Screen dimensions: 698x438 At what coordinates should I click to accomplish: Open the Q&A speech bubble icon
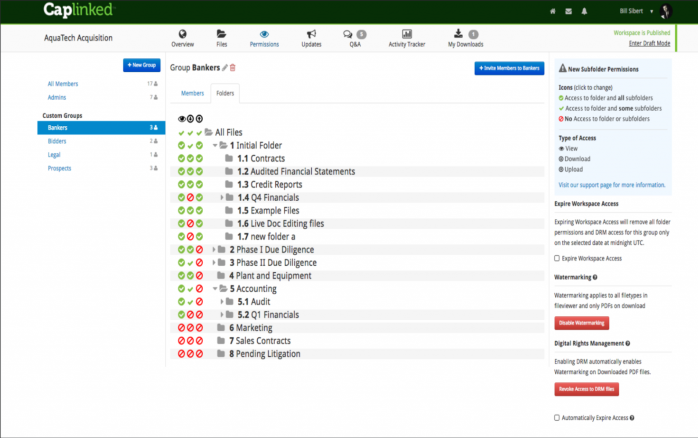[x=348, y=34]
